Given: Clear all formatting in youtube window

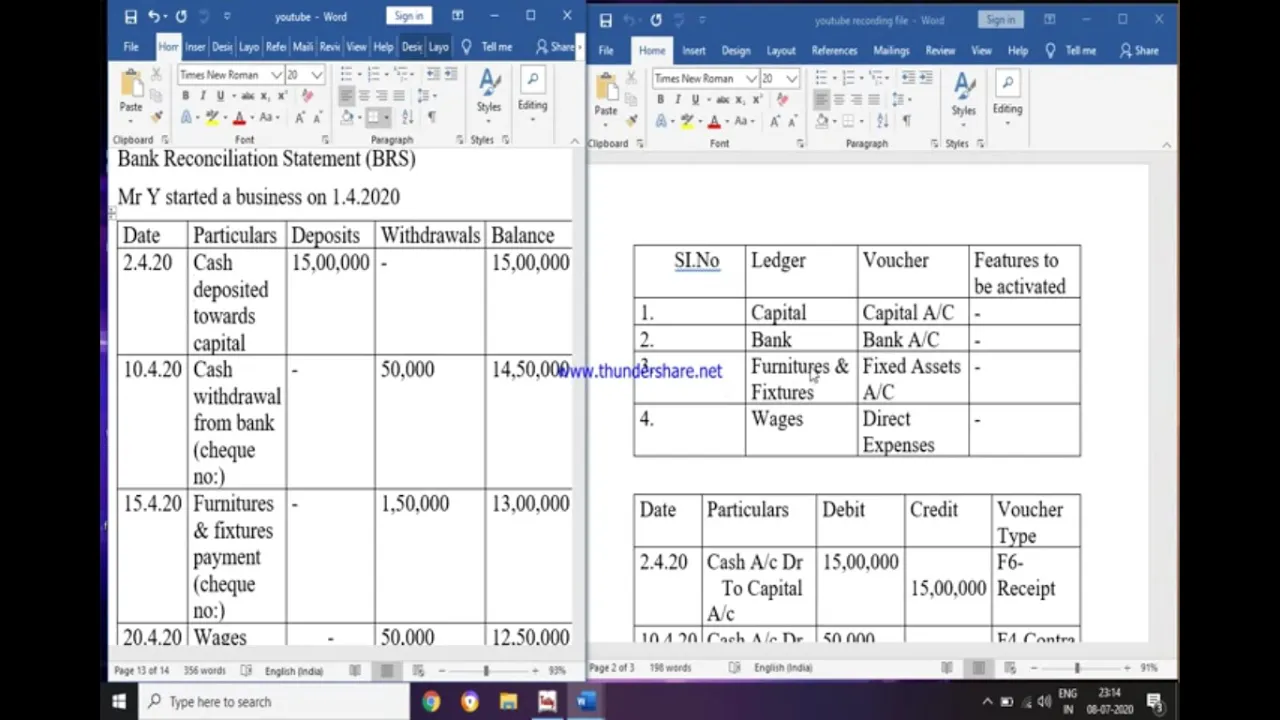Looking at the screenshot, I should [x=307, y=96].
